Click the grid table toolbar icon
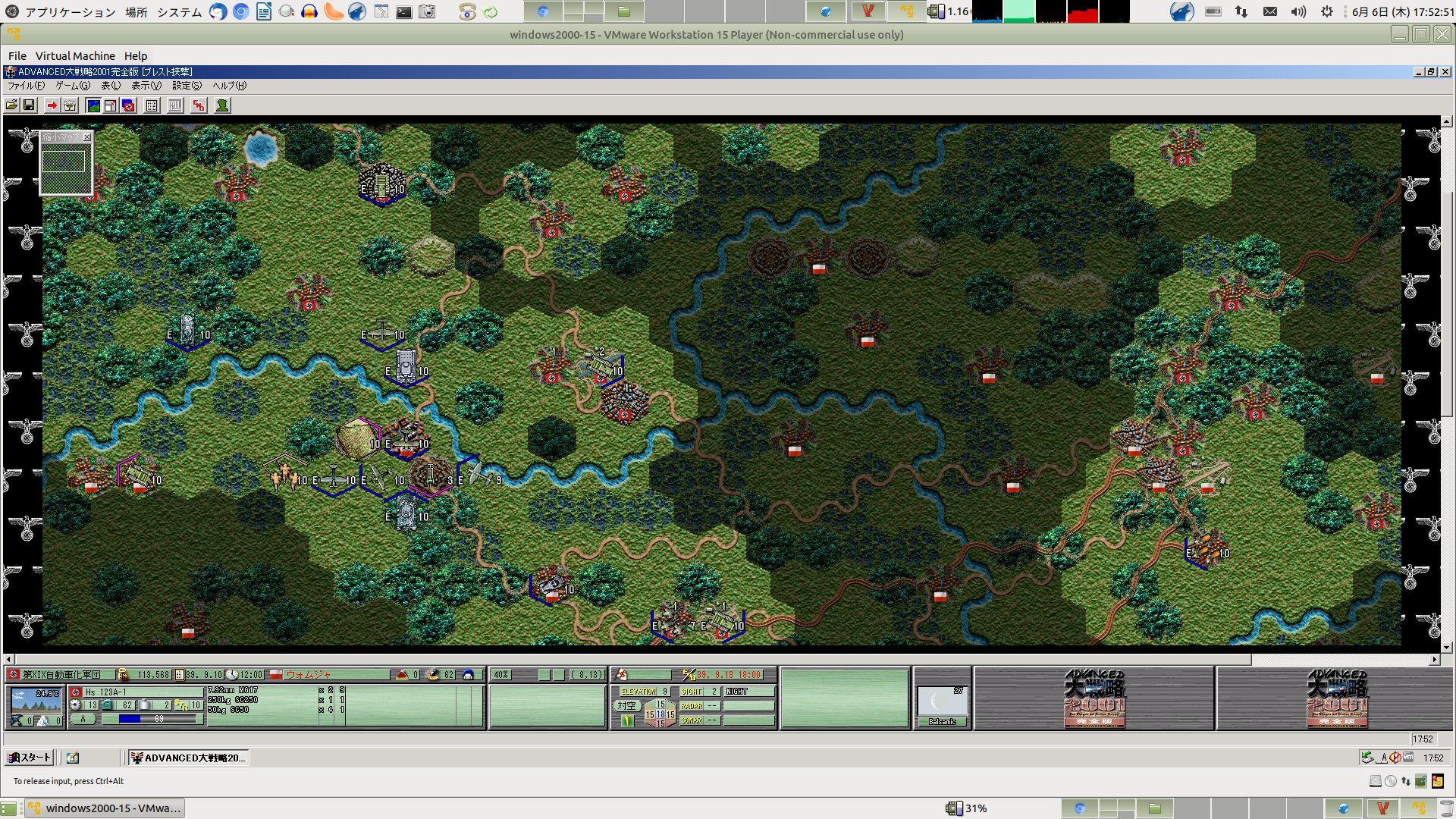Screen dimensions: 1456x819 point(152,105)
